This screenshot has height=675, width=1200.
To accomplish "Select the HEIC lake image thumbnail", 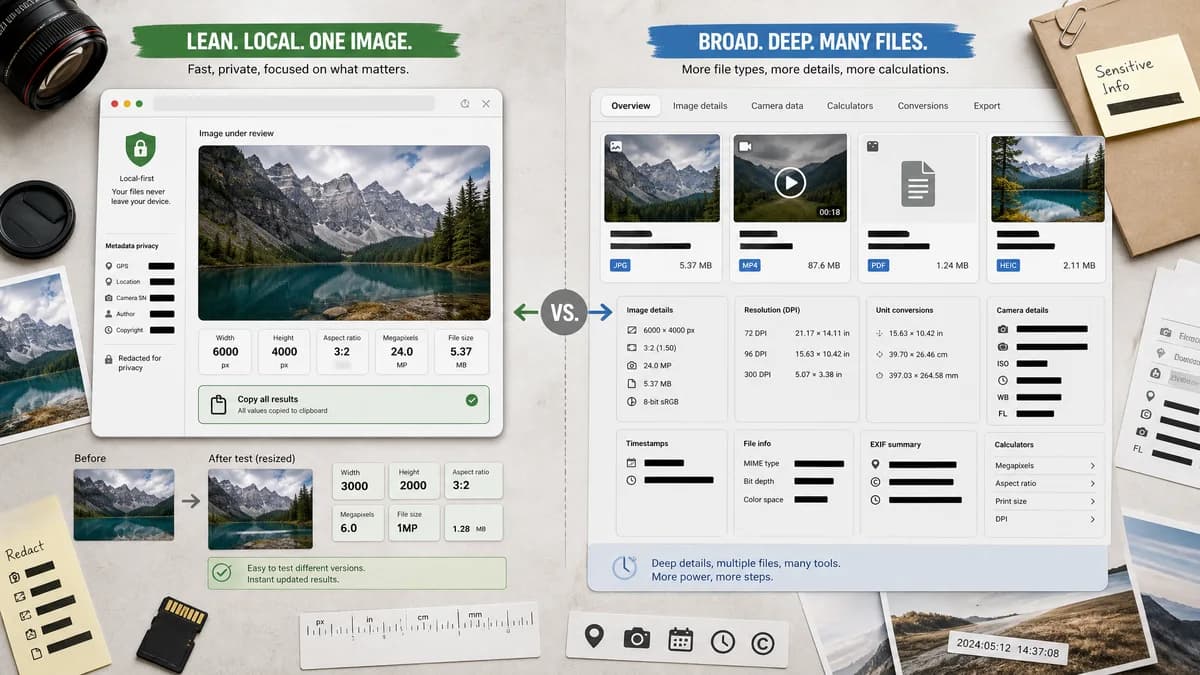I will click(x=1047, y=179).
